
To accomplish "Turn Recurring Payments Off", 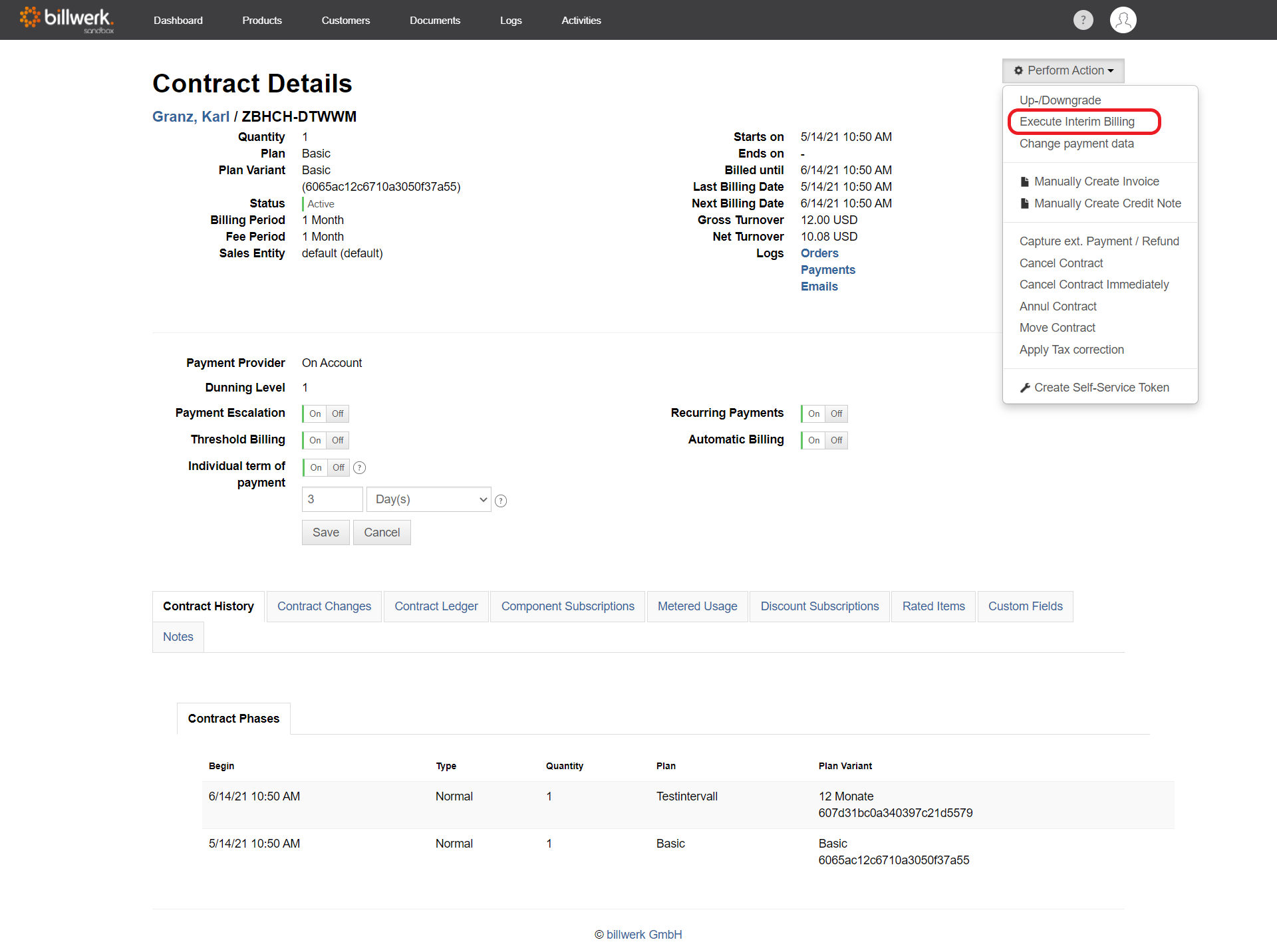I will click(x=837, y=414).
